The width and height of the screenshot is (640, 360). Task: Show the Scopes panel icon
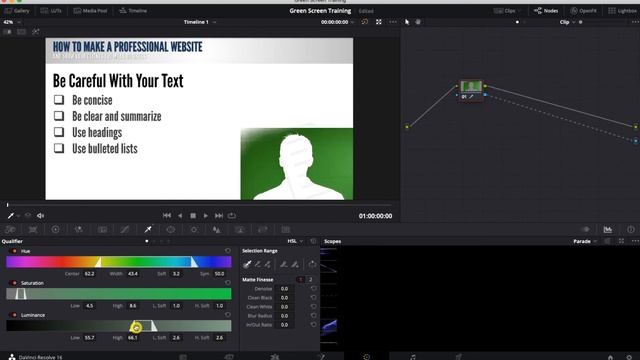(x=608, y=230)
